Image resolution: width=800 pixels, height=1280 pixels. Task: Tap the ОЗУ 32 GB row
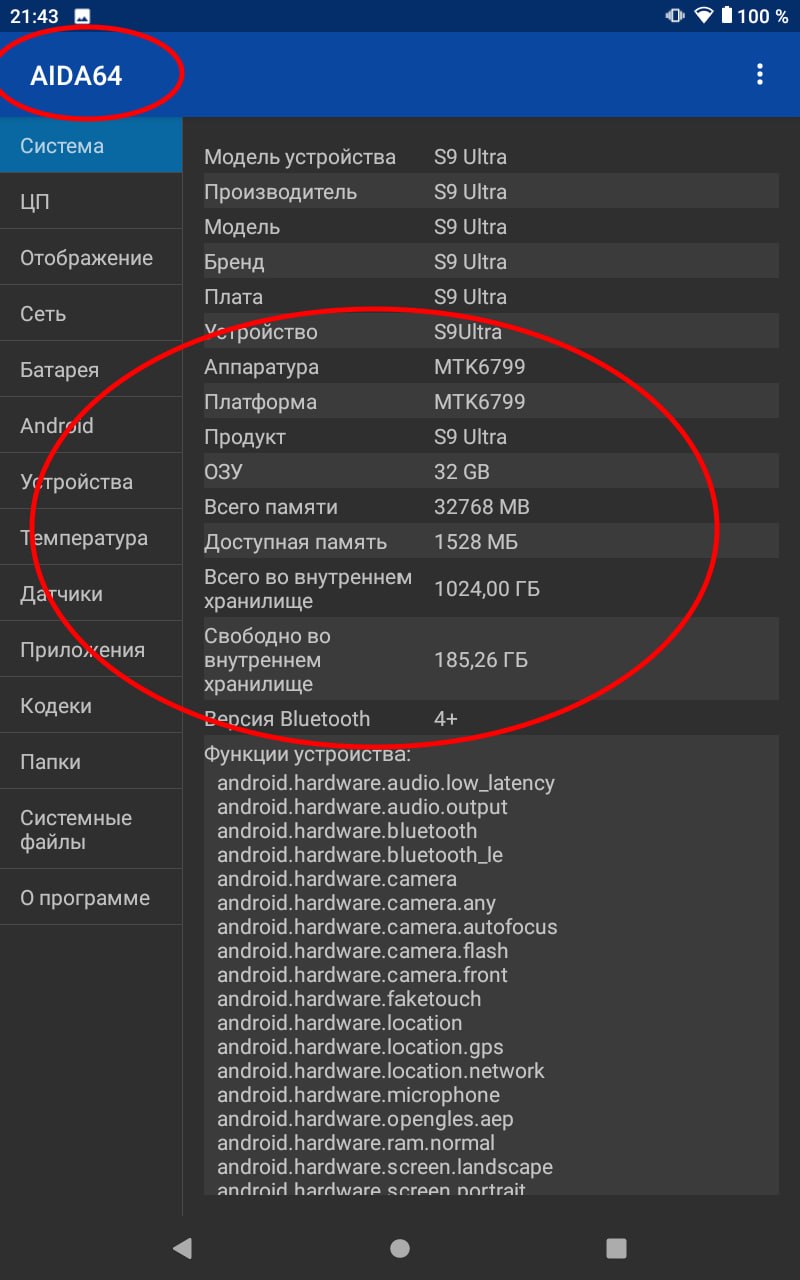click(x=491, y=472)
